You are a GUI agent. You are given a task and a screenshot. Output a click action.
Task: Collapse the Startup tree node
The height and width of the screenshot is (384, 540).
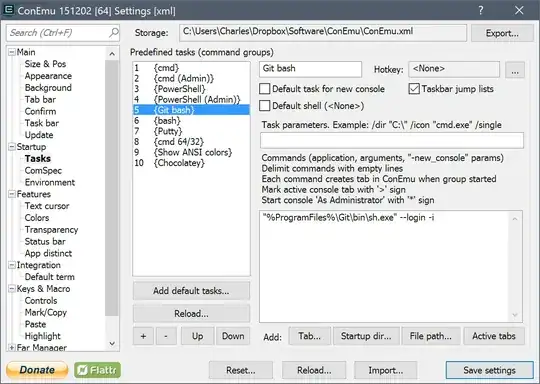tap(12, 147)
